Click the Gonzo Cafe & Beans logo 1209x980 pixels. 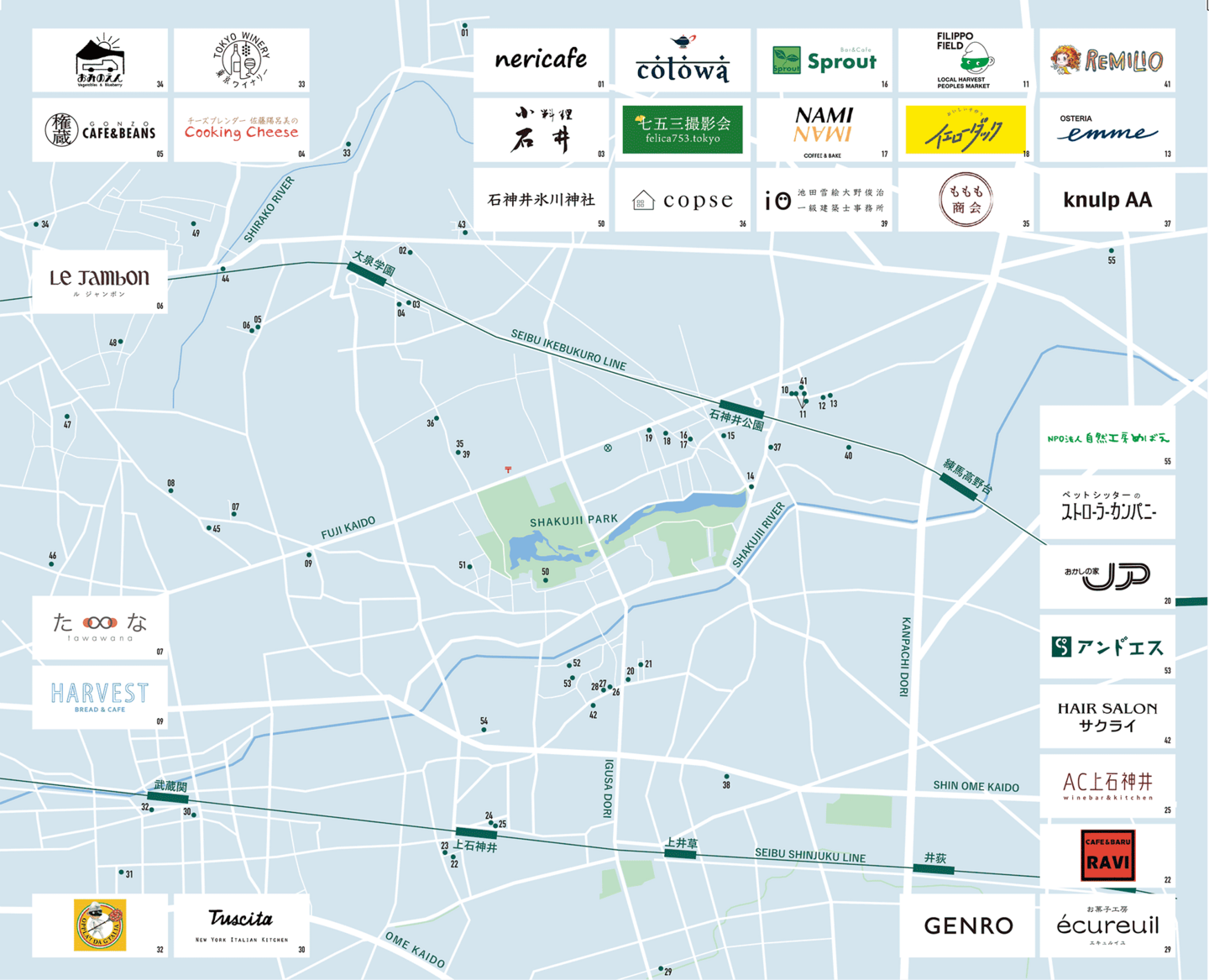(100, 130)
